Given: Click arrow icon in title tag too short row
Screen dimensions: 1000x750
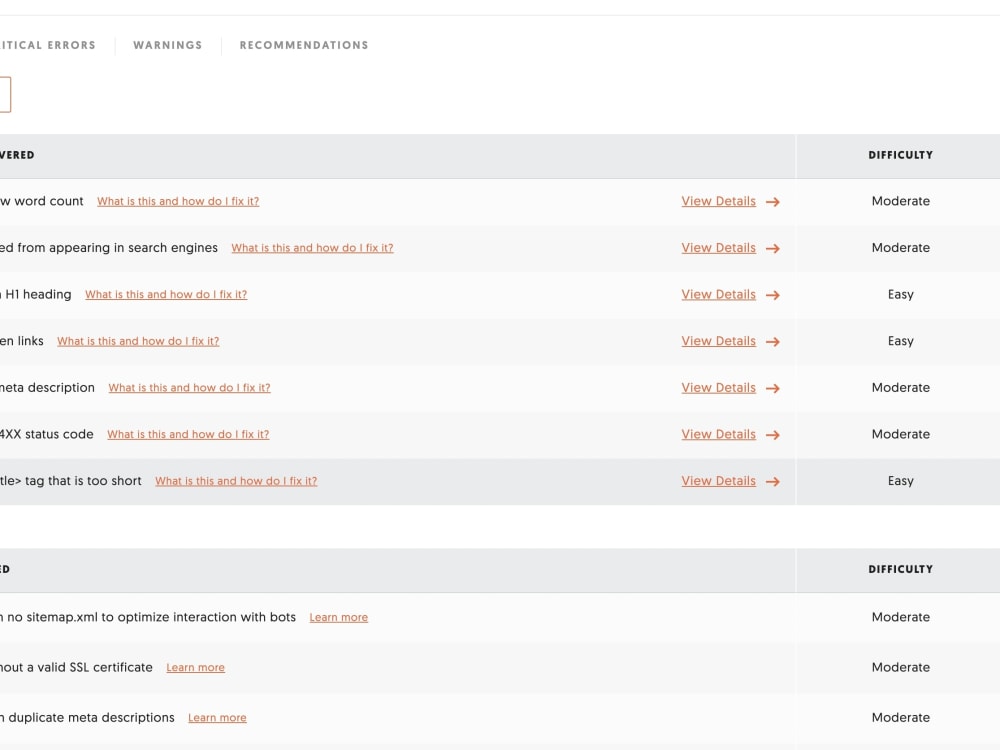Looking at the screenshot, I should [x=773, y=481].
